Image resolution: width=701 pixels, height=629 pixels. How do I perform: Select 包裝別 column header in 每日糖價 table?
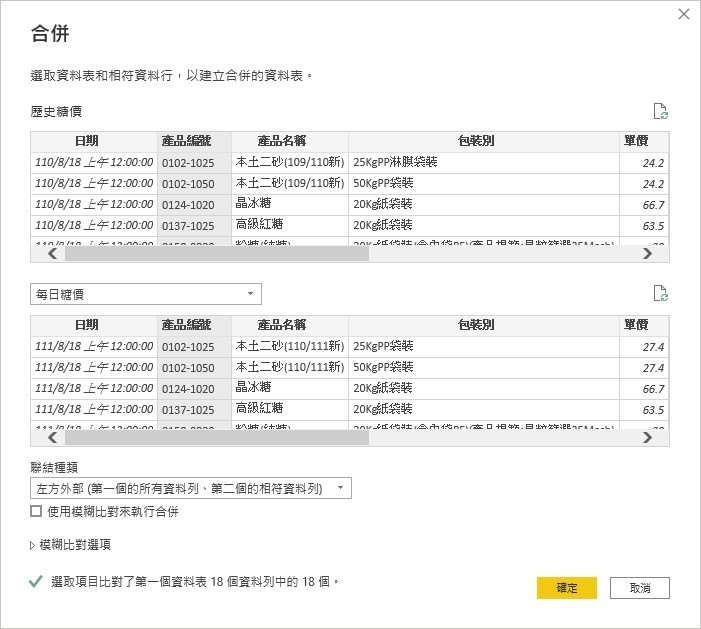484,325
